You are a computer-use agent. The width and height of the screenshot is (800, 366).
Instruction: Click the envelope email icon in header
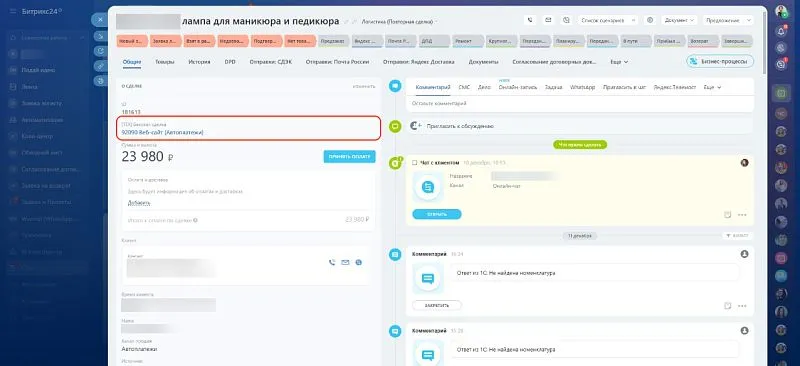coord(548,20)
